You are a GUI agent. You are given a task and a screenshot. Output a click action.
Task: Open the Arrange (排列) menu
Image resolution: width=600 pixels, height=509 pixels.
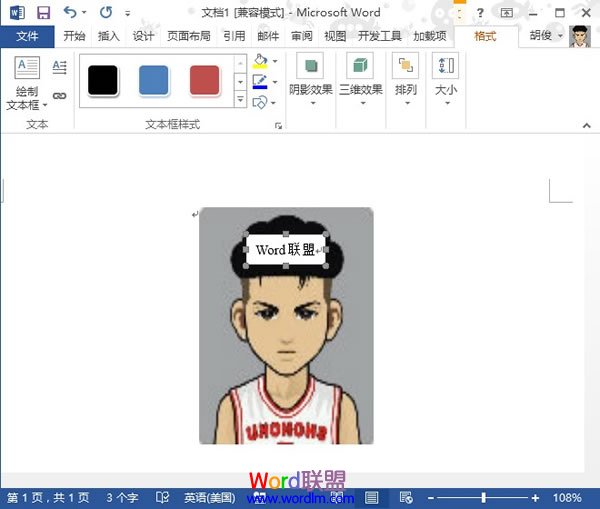point(405,81)
